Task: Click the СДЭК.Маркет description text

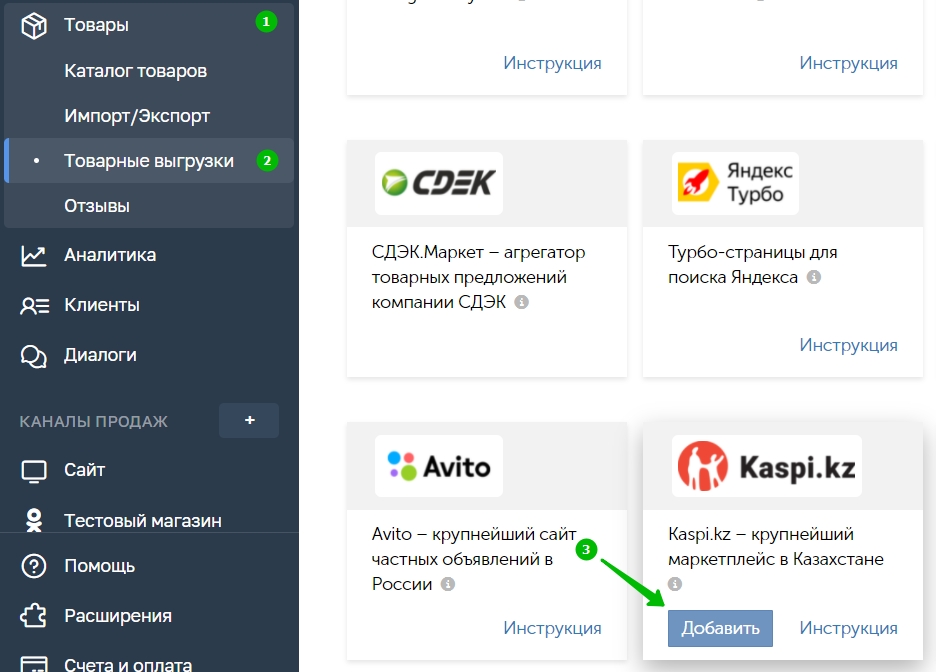Action: [x=478, y=277]
